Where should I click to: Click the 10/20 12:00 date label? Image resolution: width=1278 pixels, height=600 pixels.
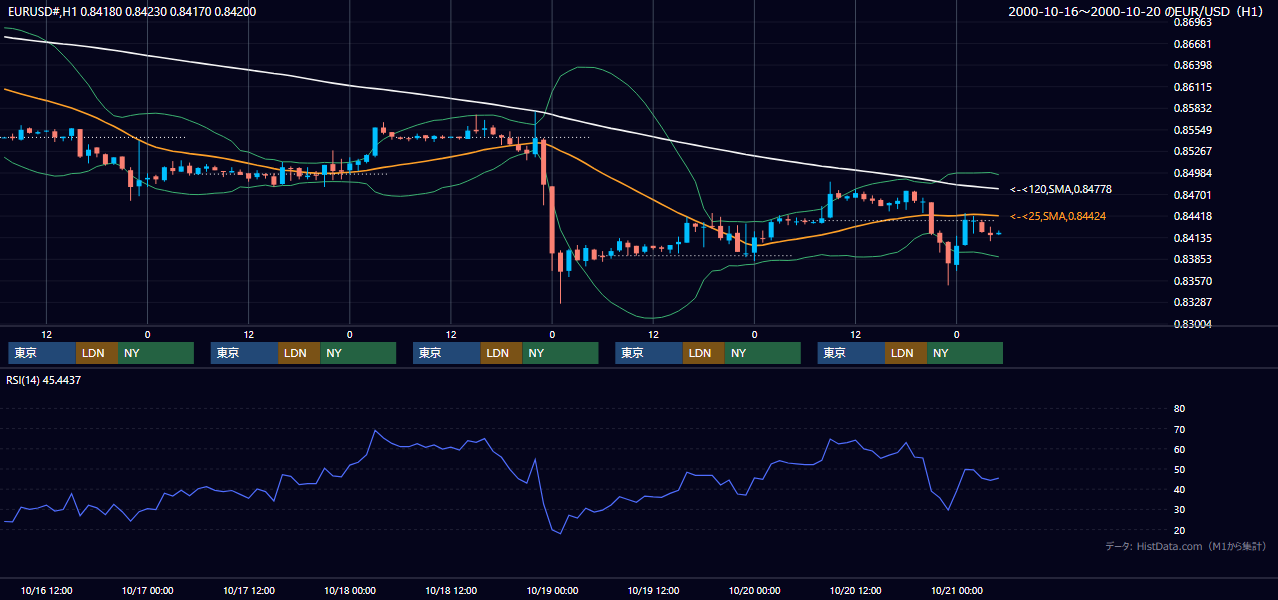point(855,590)
